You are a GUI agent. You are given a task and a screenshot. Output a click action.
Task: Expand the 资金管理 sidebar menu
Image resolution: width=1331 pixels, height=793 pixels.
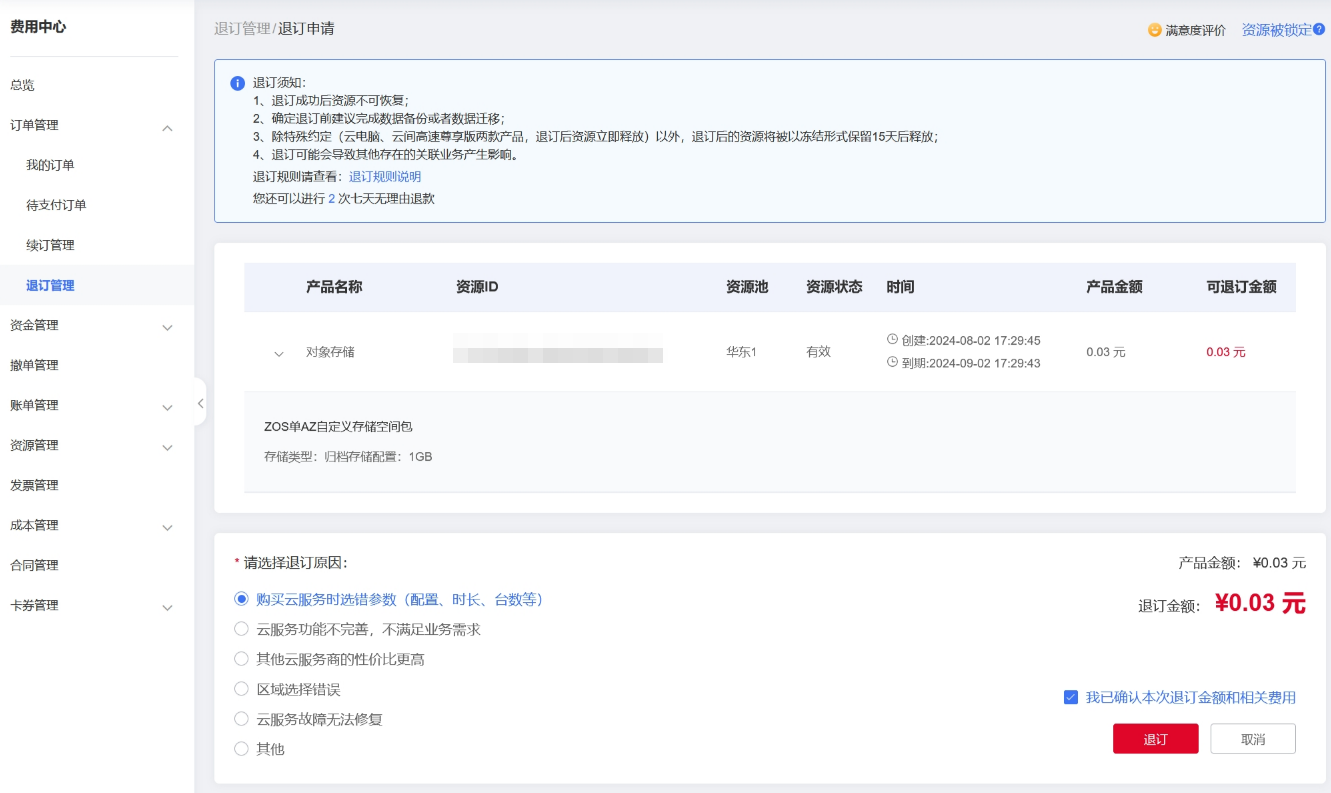coord(167,327)
